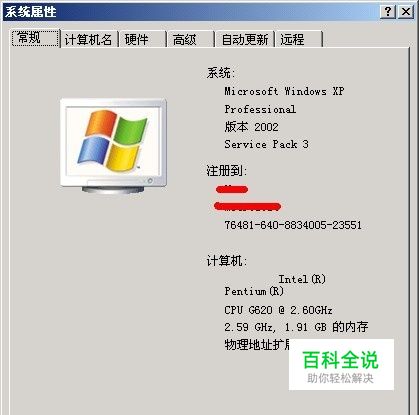Click the Windows XP flag logo
Screen dimensions: 419x415
point(112,140)
